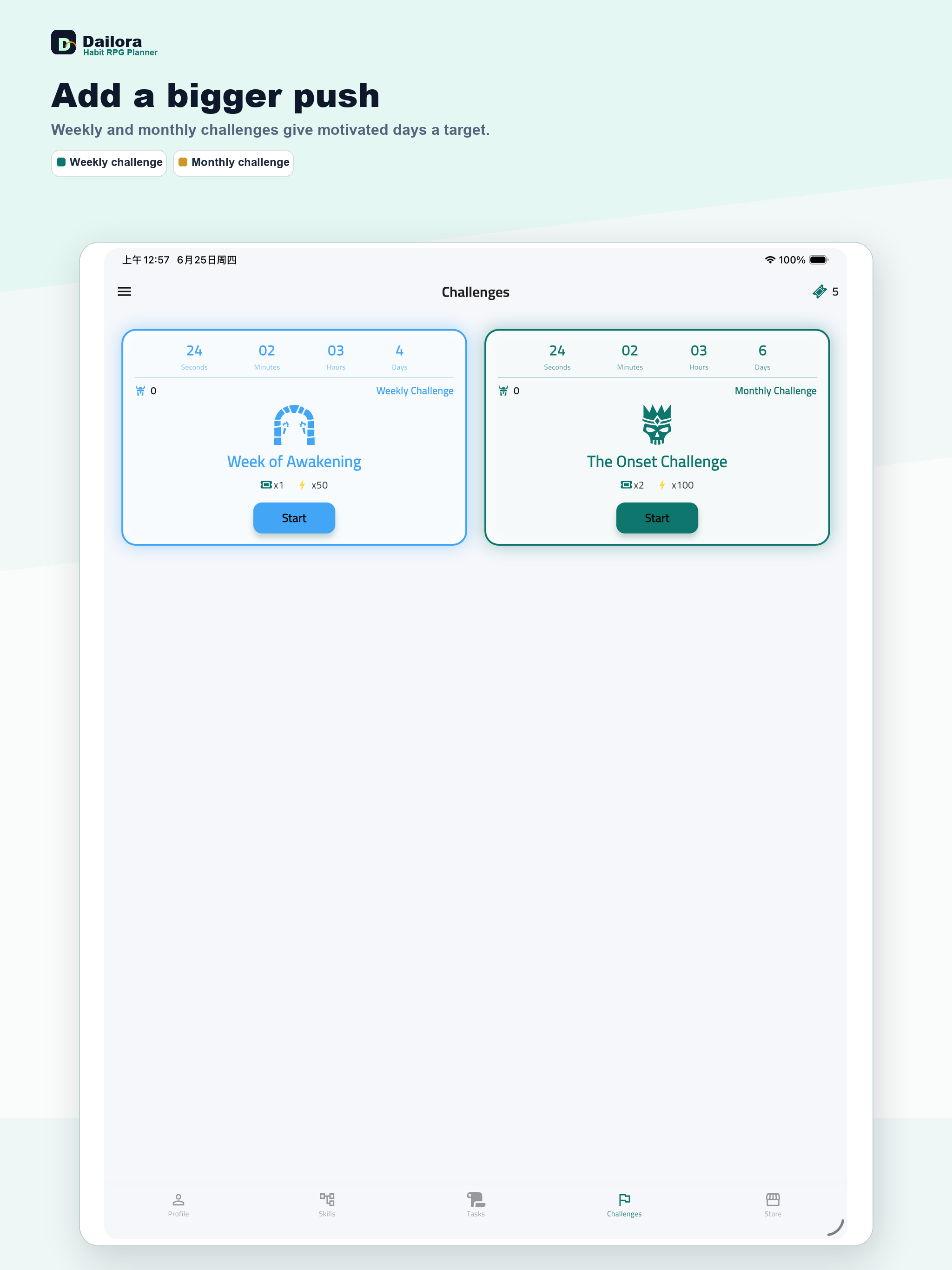Start The Onset Challenge

(657, 518)
